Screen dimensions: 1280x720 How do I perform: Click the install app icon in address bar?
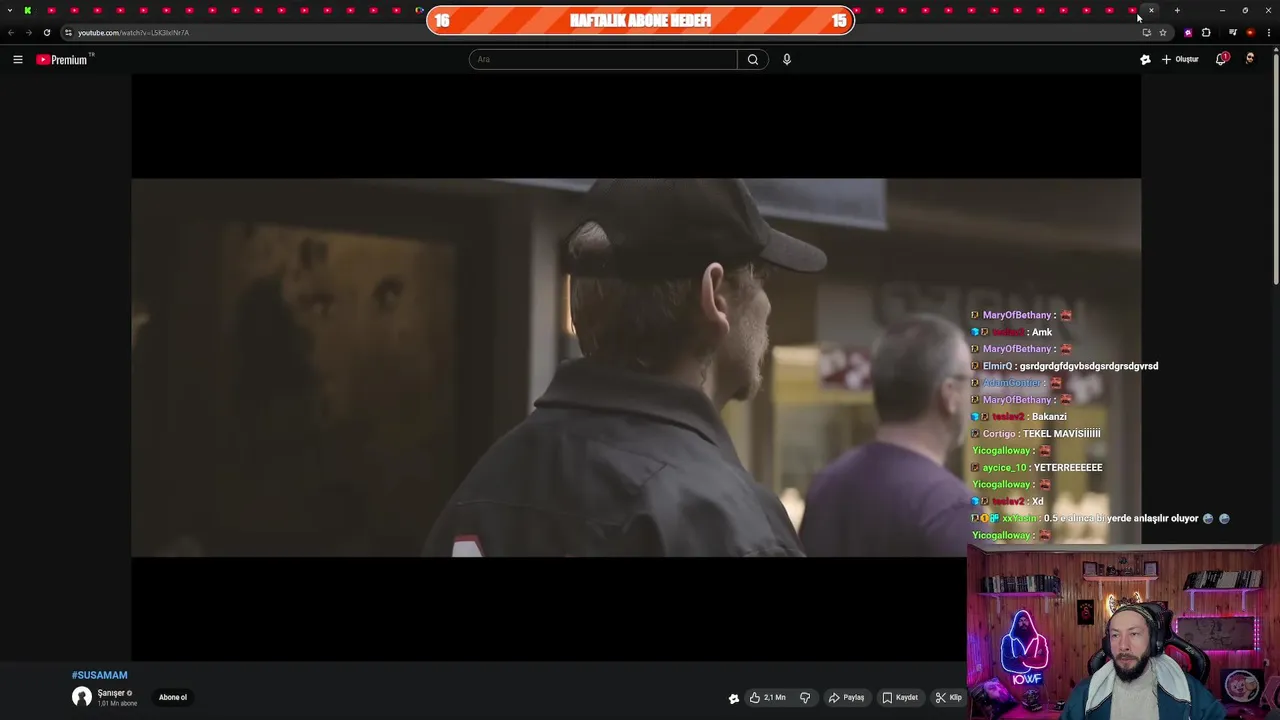(x=1146, y=32)
